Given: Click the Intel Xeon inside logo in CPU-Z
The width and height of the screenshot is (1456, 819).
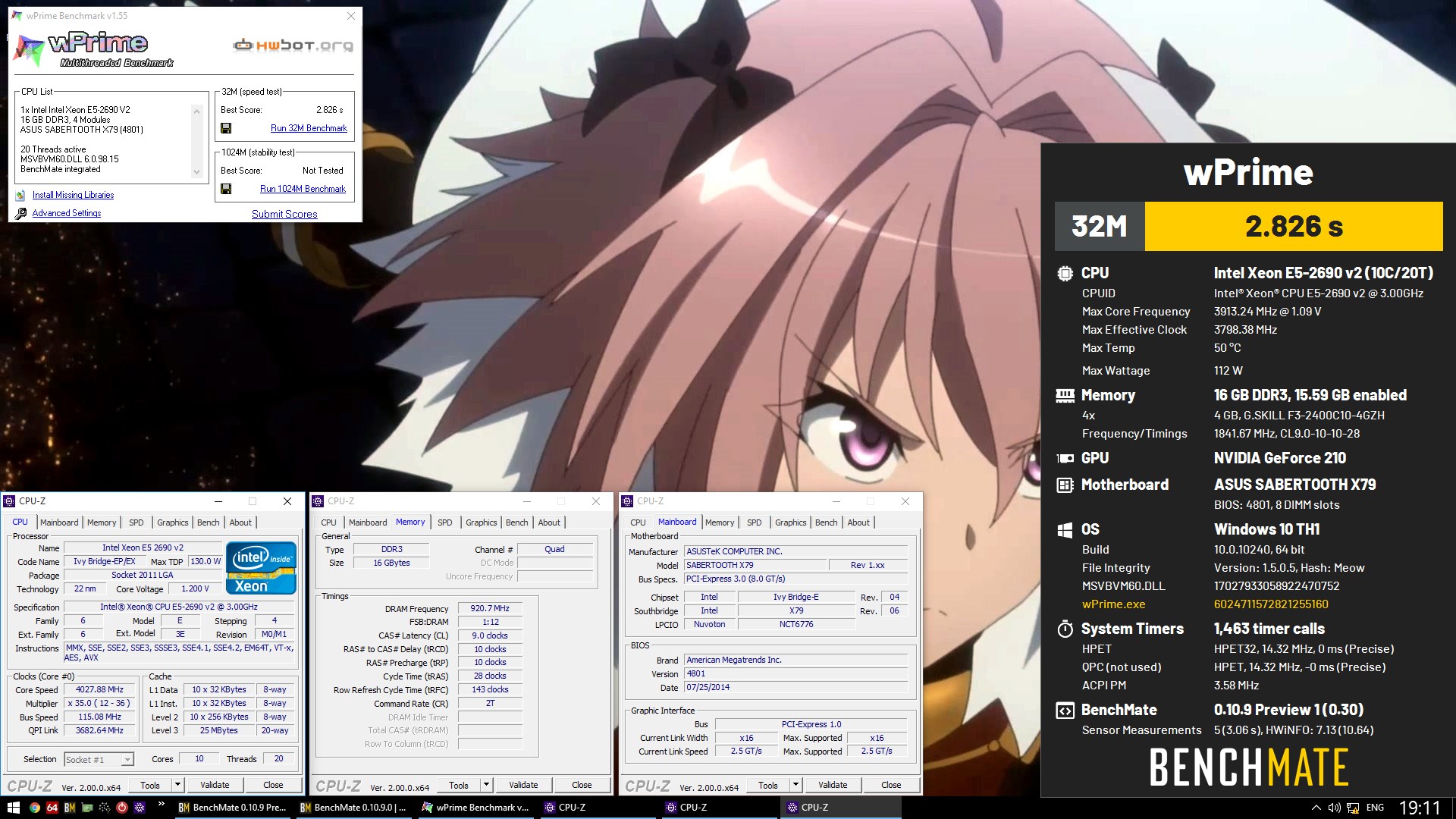Looking at the screenshot, I should coord(261,567).
